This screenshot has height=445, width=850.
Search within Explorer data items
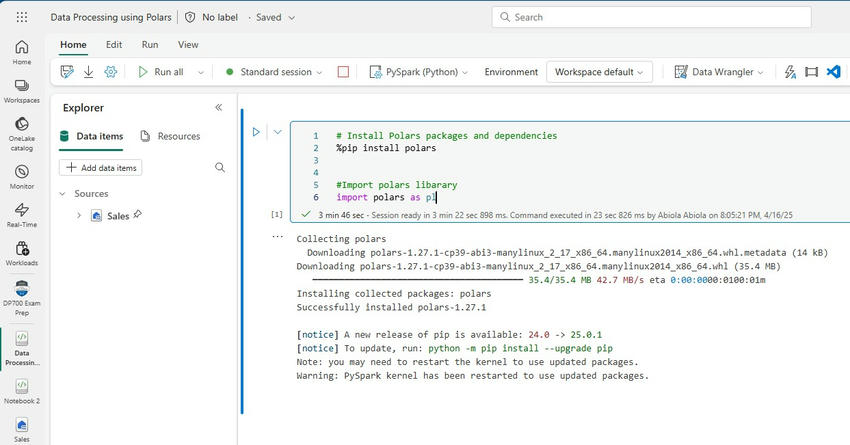(x=220, y=168)
